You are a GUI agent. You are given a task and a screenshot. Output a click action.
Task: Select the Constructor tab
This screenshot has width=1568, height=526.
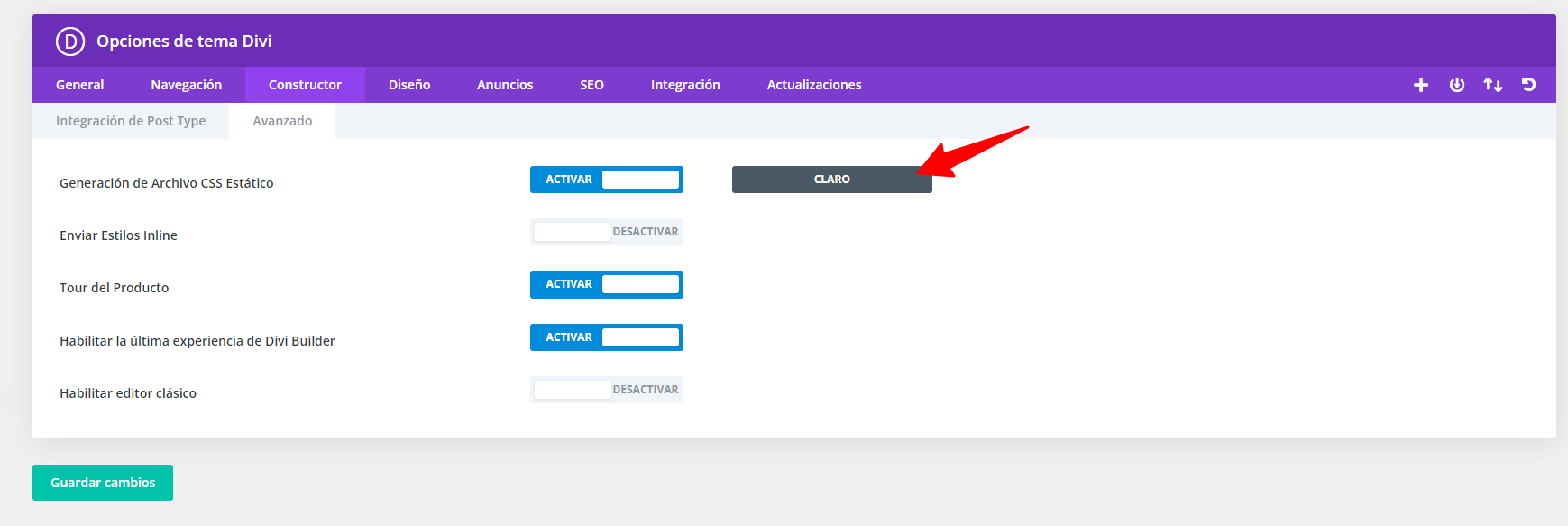[x=305, y=85]
